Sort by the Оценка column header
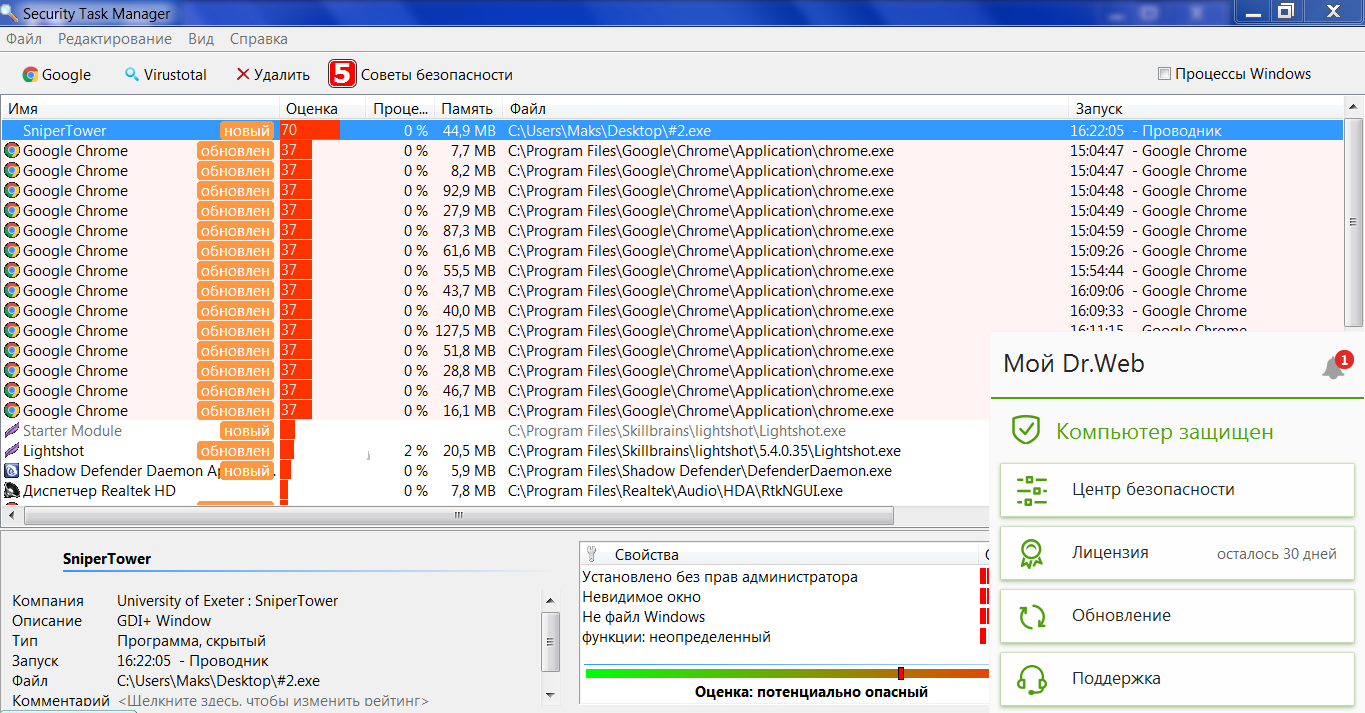The width and height of the screenshot is (1365, 713). 321,109
